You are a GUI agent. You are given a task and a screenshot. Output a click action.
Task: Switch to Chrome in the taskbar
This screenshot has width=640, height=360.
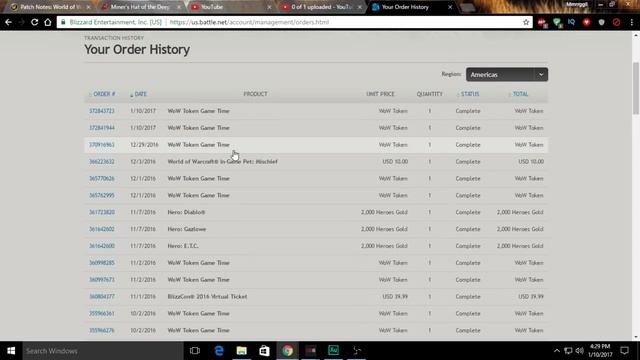point(287,351)
